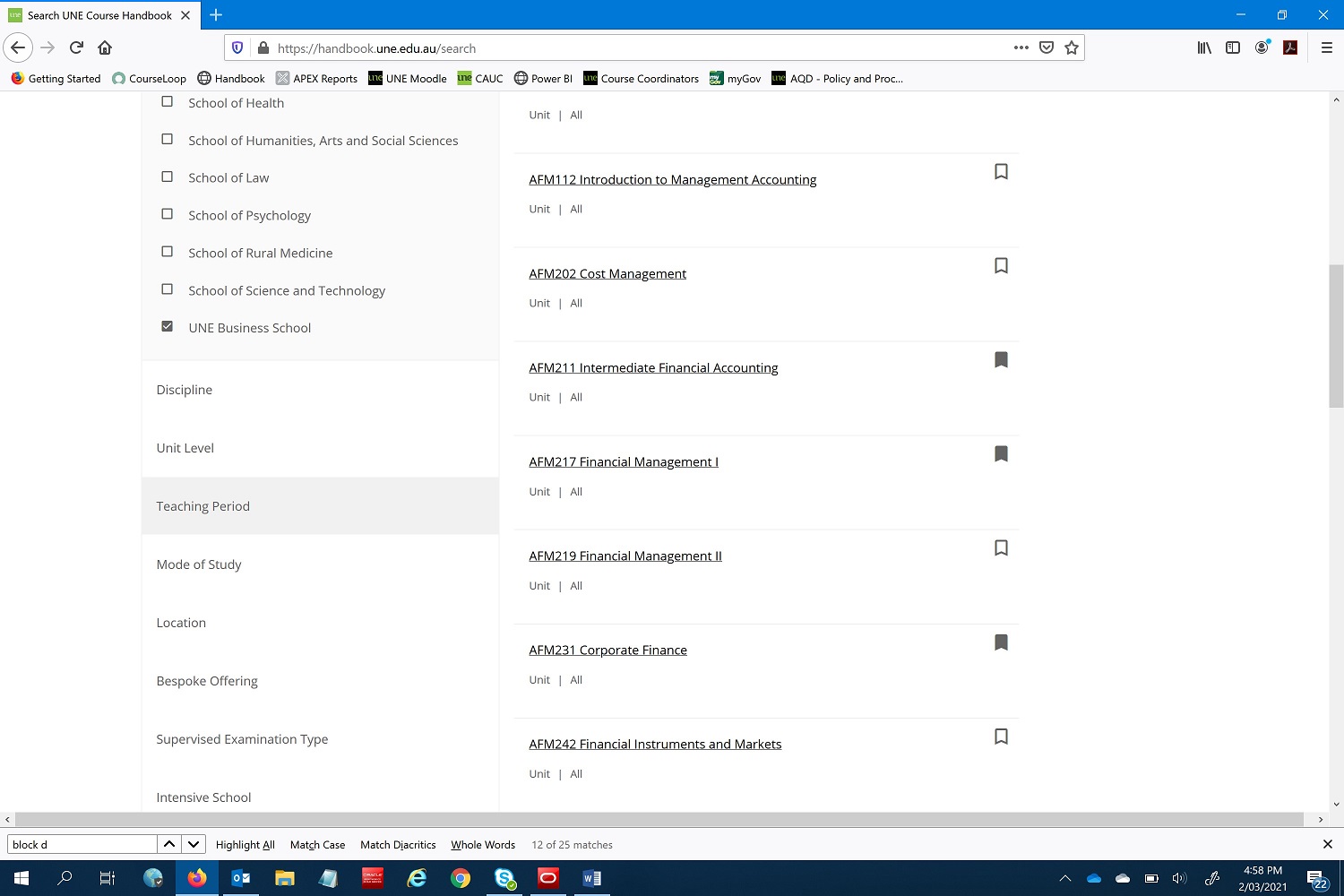Screen dimensions: 1344x896
Task: Open the Firefox hamburger menu
Action: pos(1327,47)
